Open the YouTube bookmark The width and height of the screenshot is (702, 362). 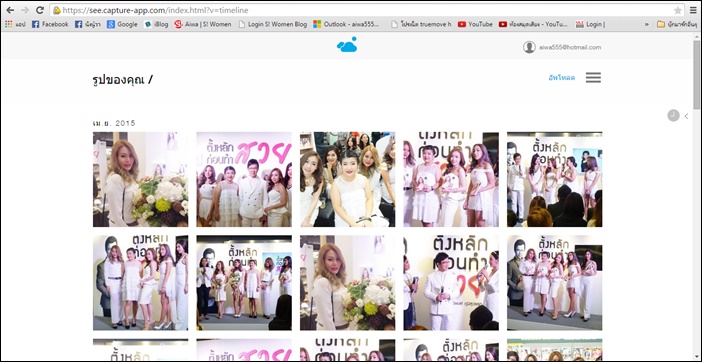(475, 24)
